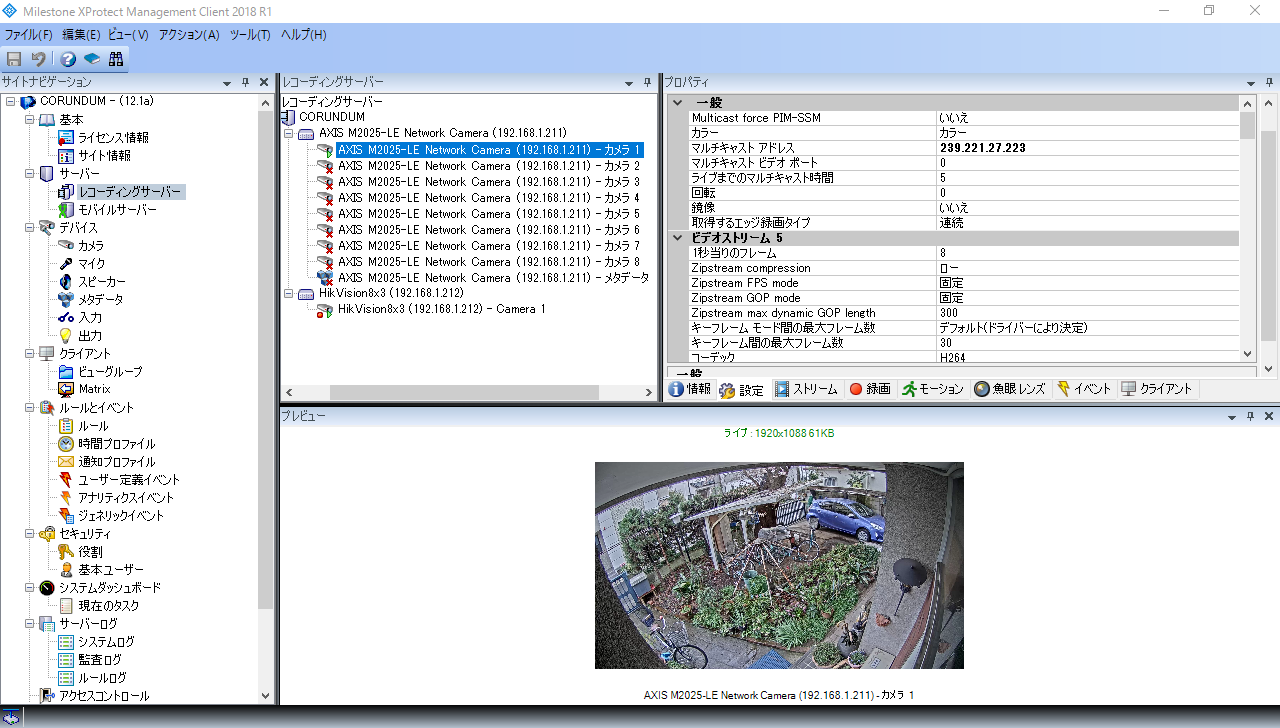The width and height of the screenshot is (1280, 728).
Task: Click the 入力 device icon
Action: coord(66,318)
